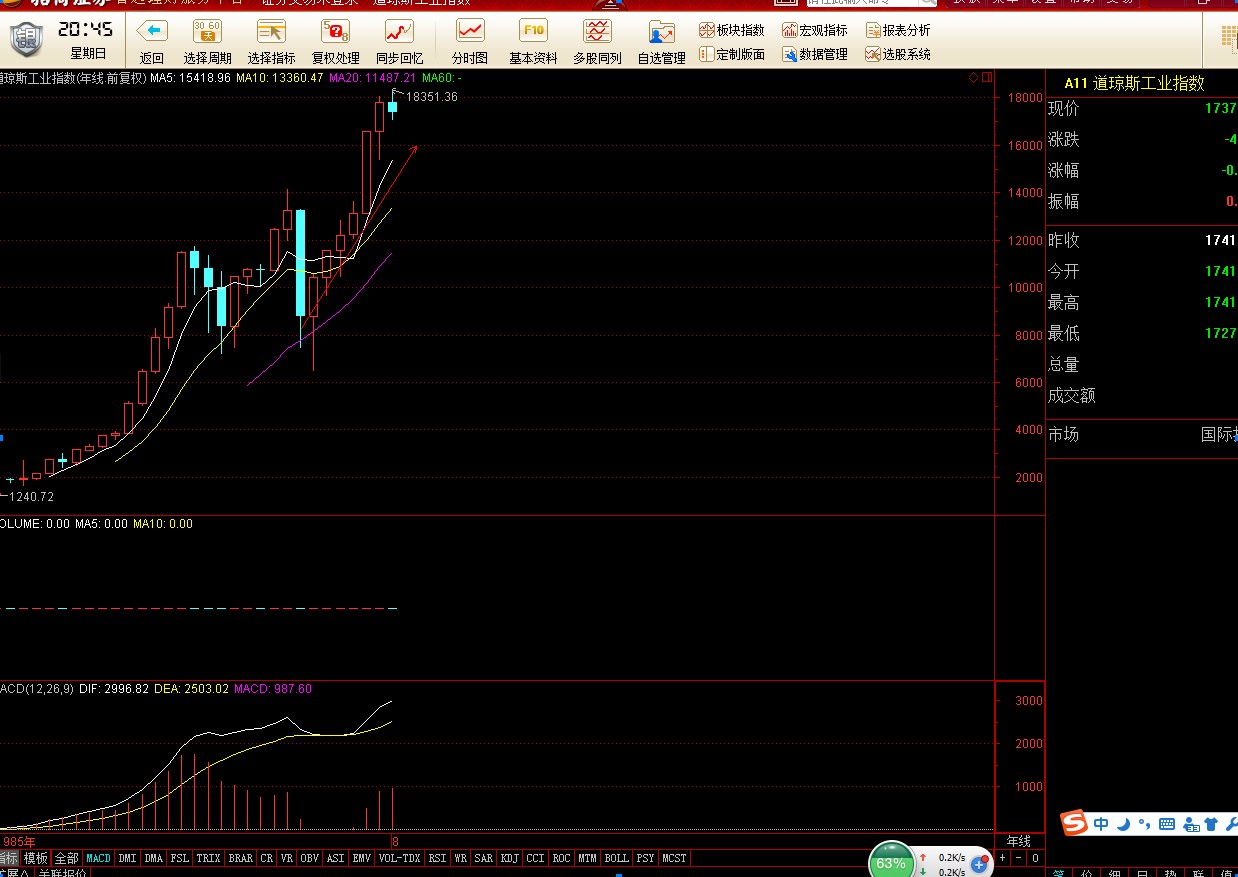Select the 指标 tab at bottom left

click(8, 858)
